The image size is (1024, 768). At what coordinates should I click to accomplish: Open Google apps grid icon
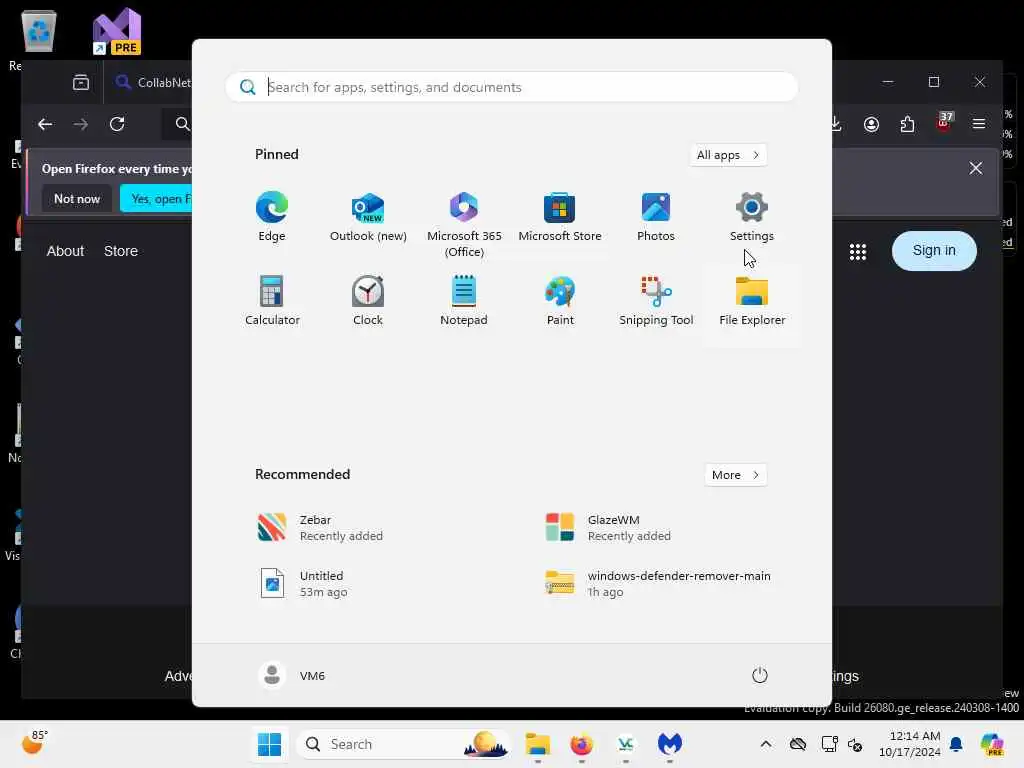coord(857,251)
